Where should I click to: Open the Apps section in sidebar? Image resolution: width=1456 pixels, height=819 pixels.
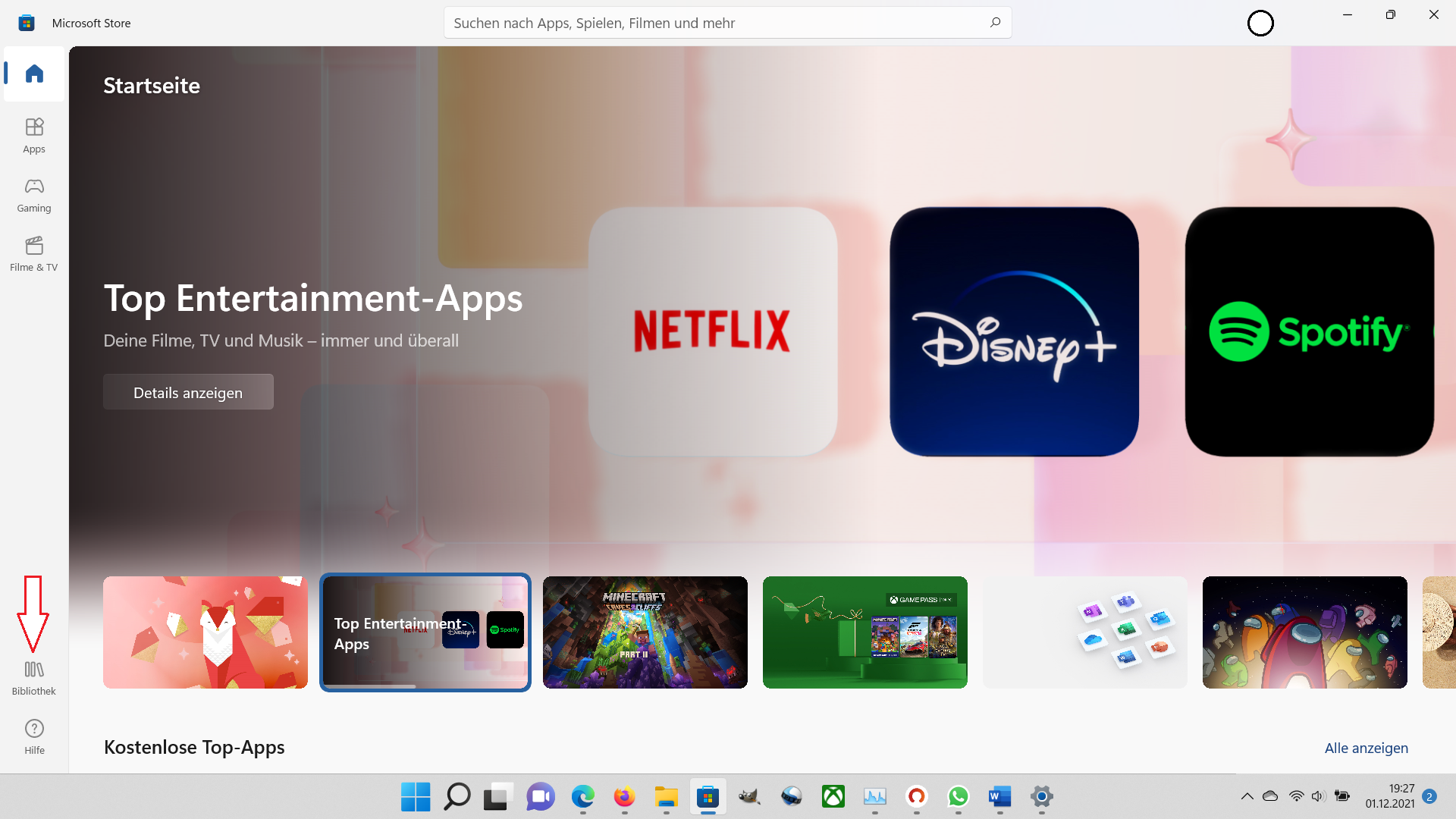click(x=34, y=135)
